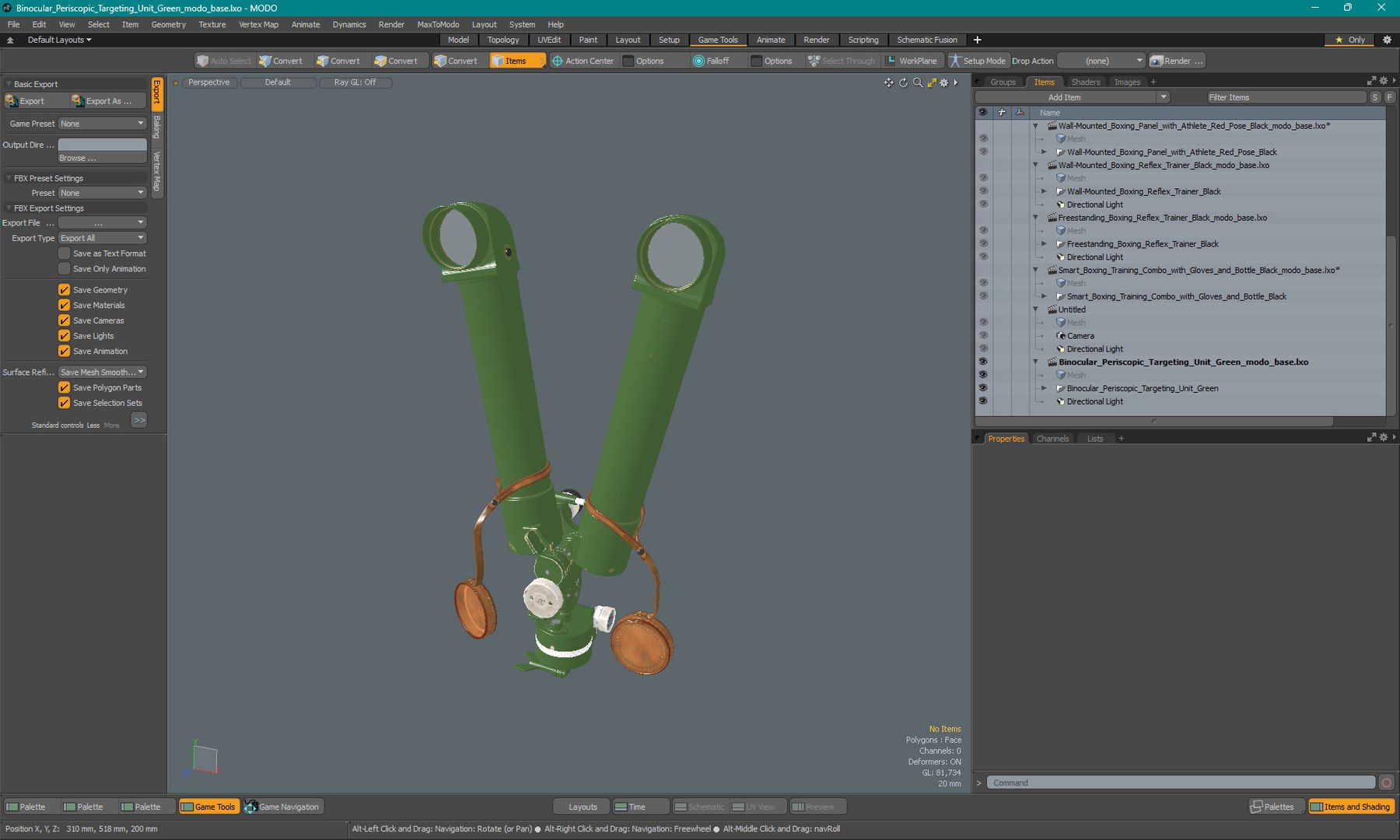Switch to the Channels tab

[x=1052, y=439]
